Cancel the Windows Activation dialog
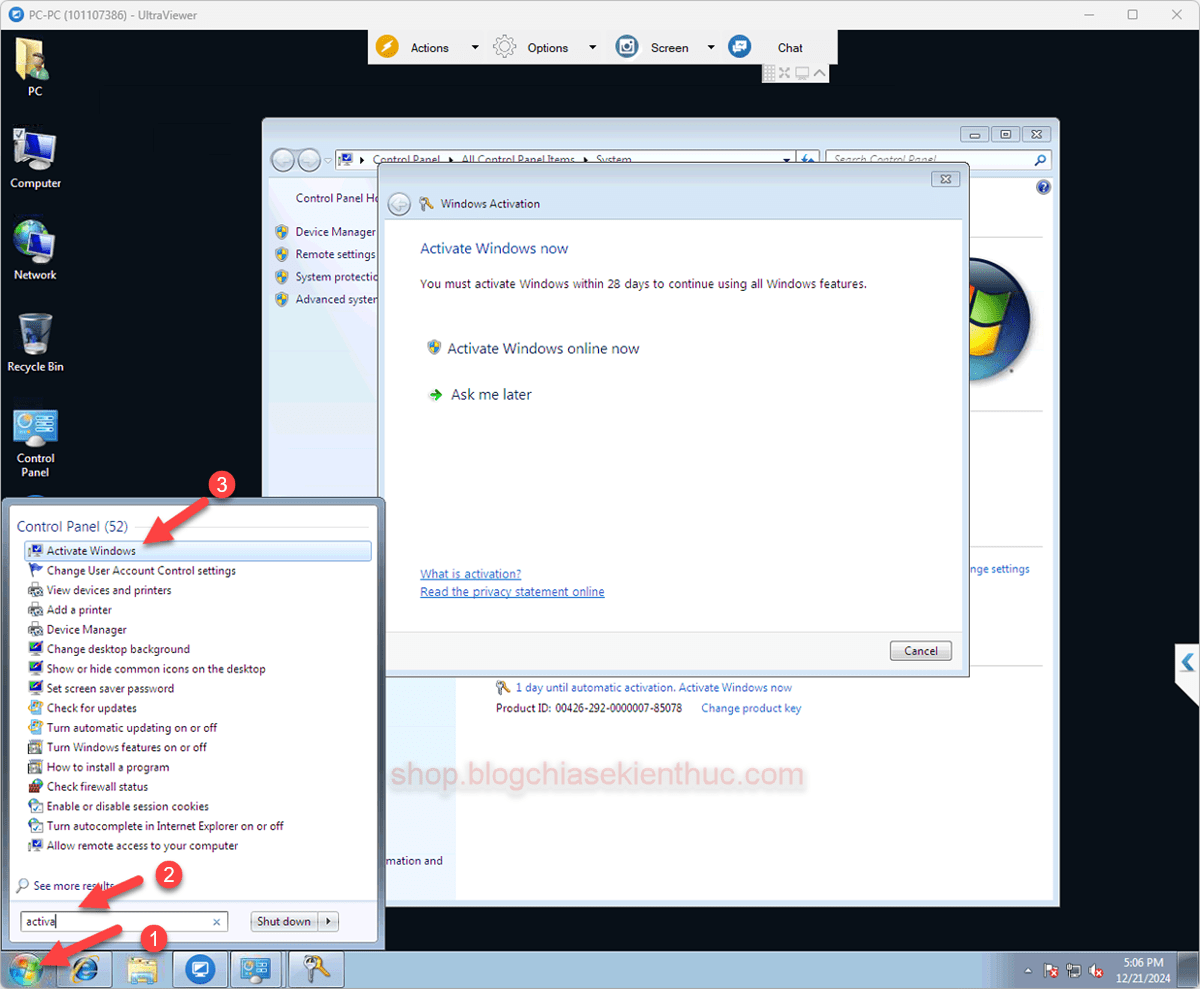The height and width of the screenshot is (989, 1200). (920, 650)
